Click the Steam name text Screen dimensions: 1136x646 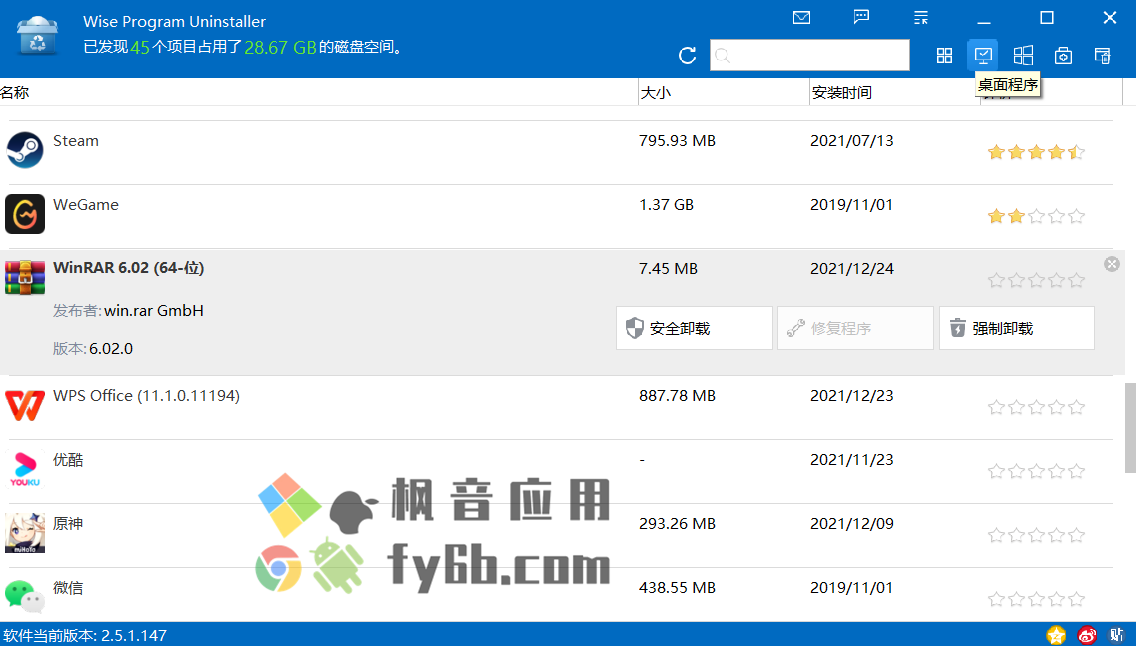click(75, 140)
